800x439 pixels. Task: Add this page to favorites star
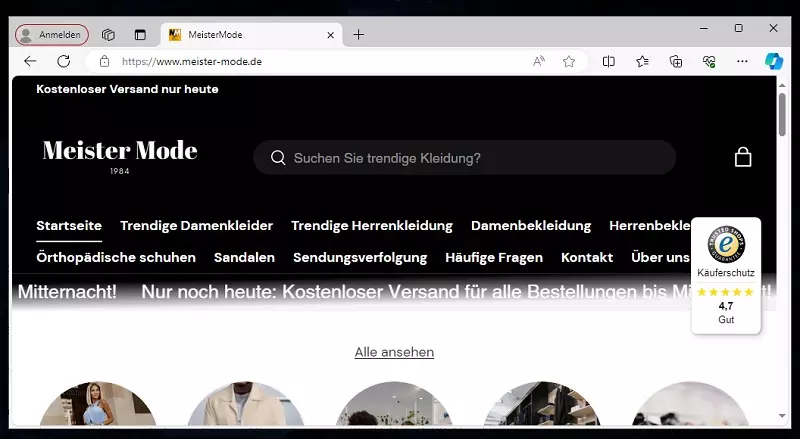(569, 62)
